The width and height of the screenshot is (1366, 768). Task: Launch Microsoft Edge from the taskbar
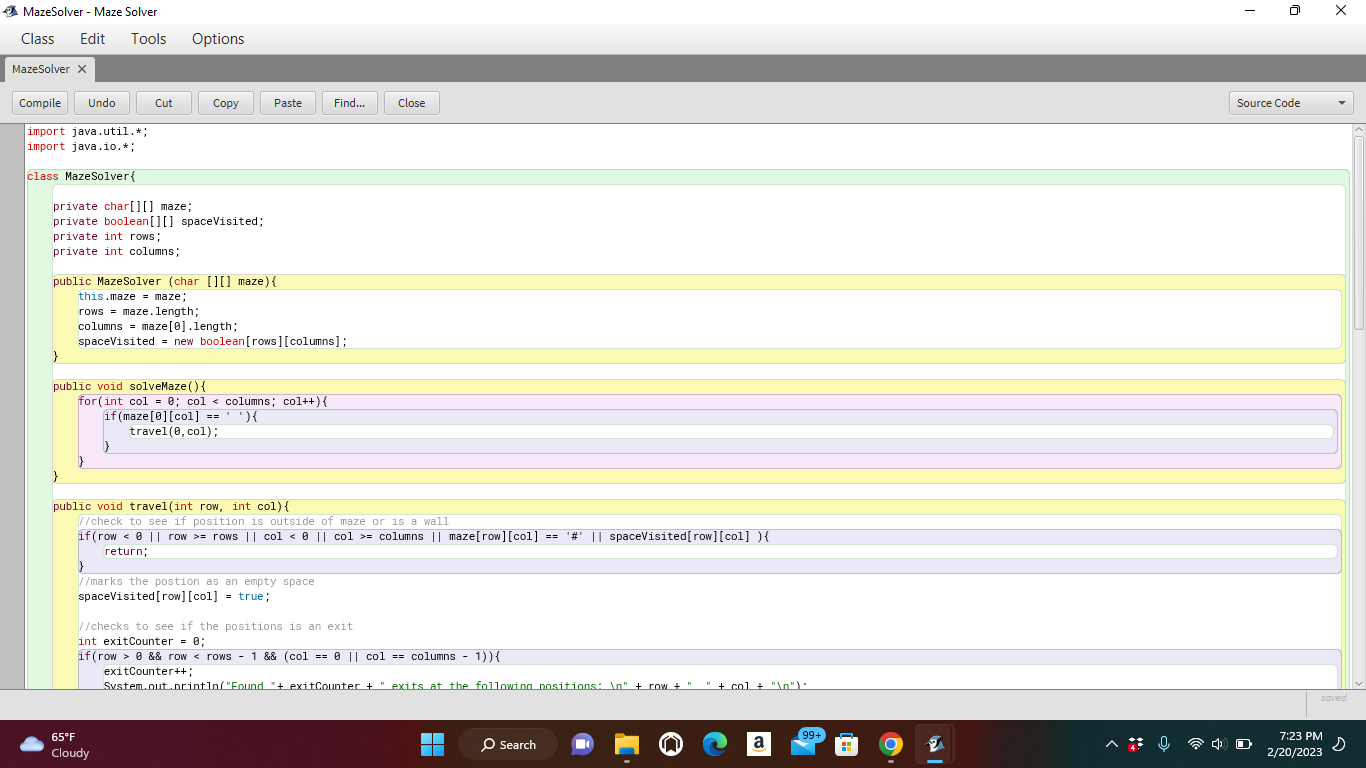715,744
